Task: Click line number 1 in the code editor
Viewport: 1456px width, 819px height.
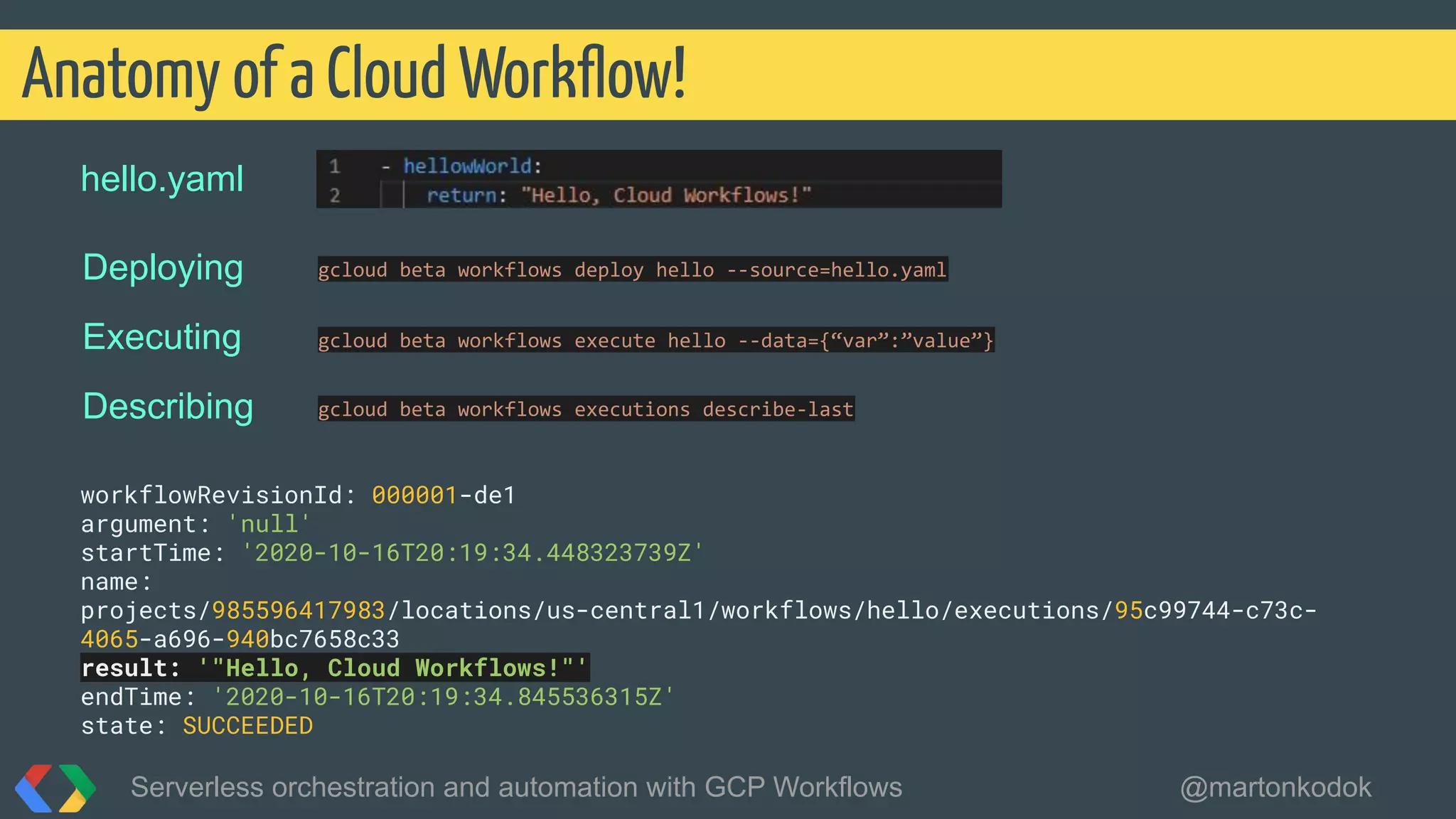Action: pos(334,166)
